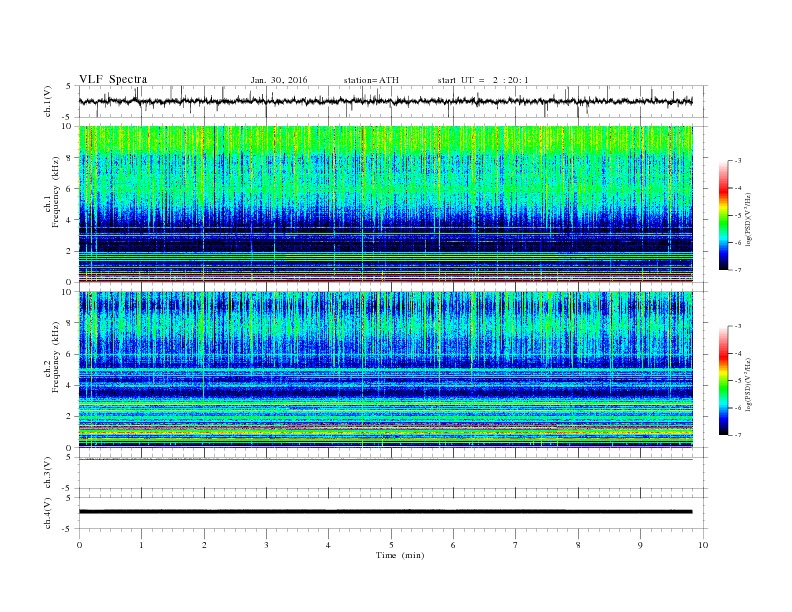Click the time axis tick label '3'
Viewport: 792px width, 612px height.
[266, 545]
